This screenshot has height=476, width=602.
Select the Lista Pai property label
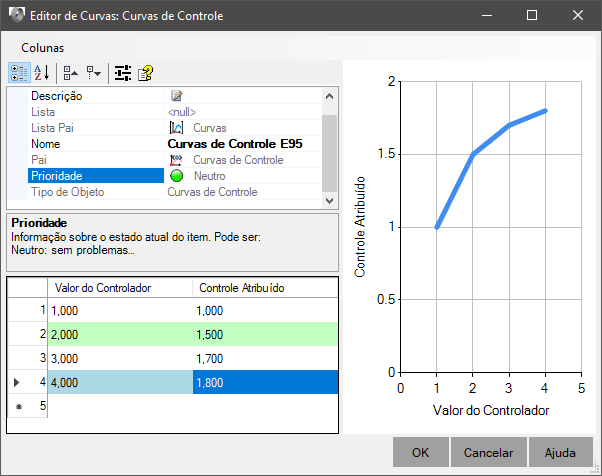[x=52, y=127]
